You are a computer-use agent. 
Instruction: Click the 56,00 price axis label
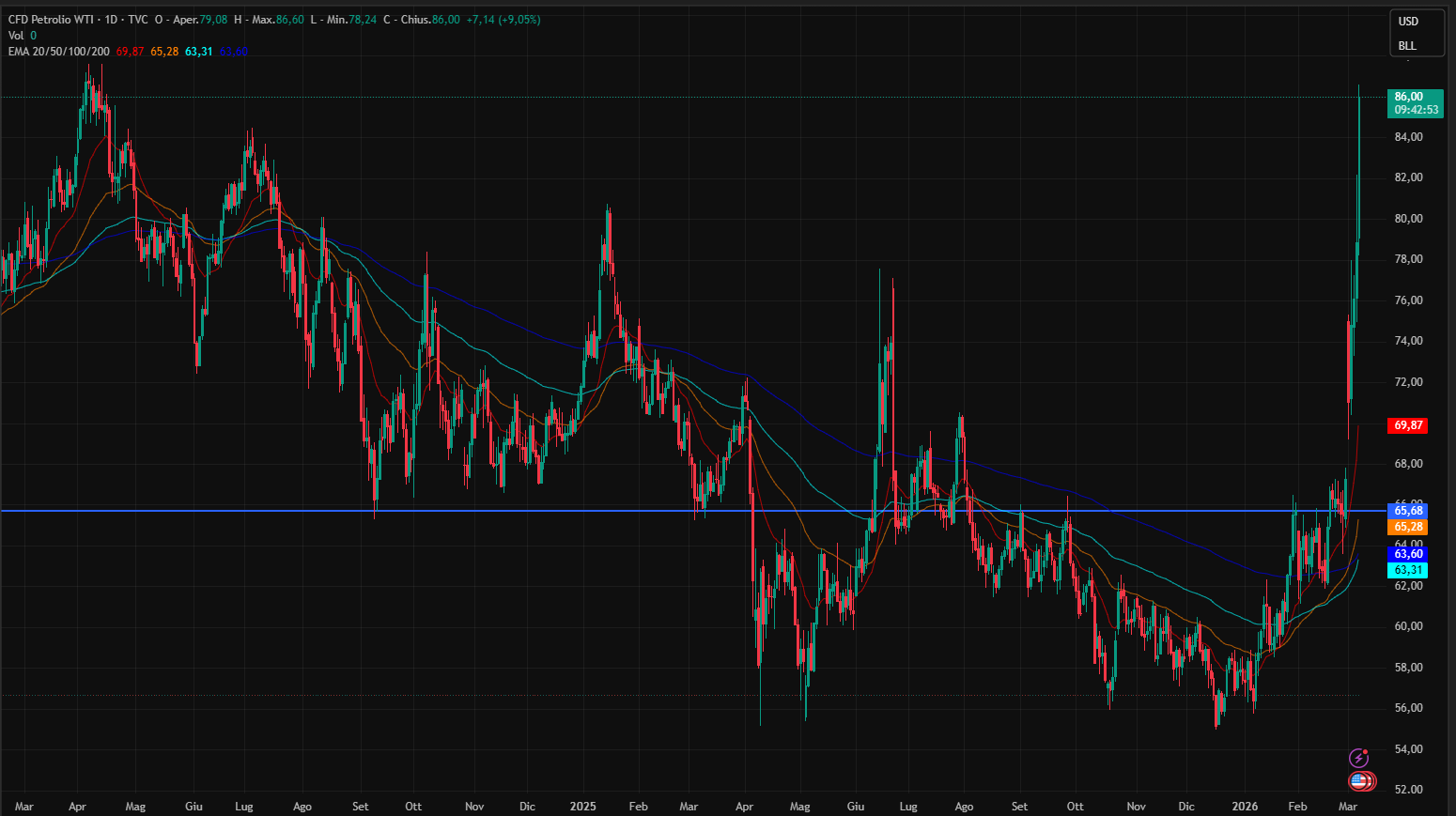pyautogui.click(x=1408, y=708)
